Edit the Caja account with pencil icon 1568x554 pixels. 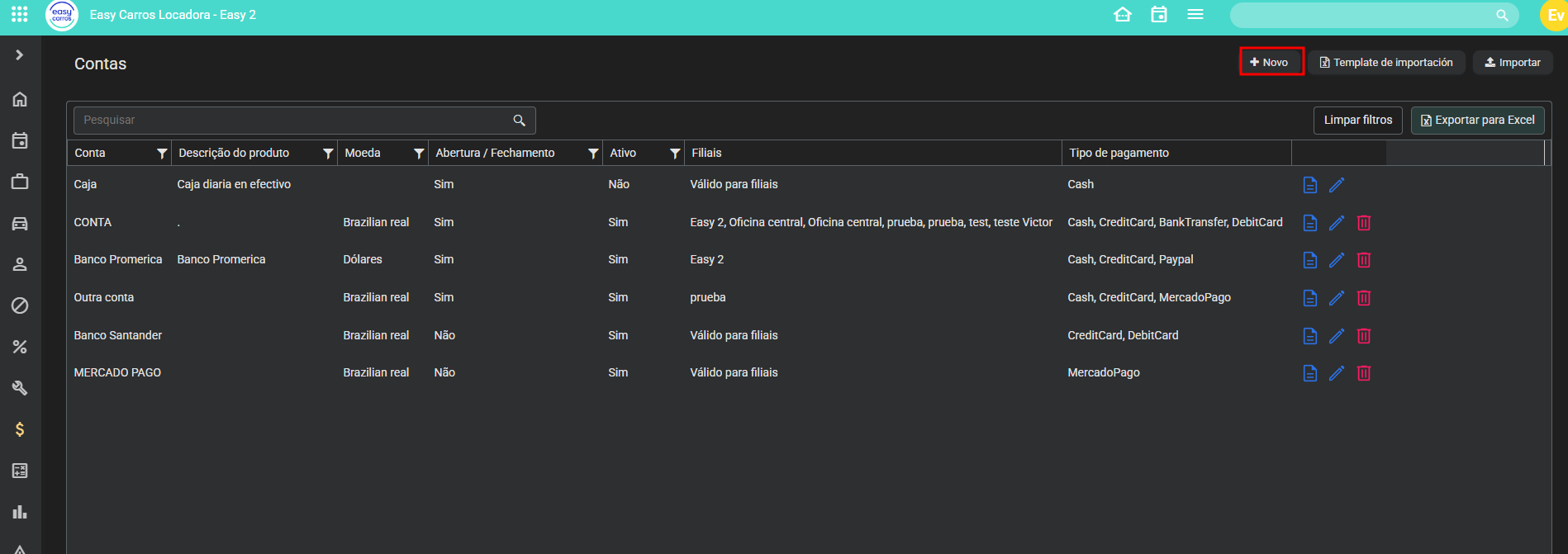coord(1337,185)
